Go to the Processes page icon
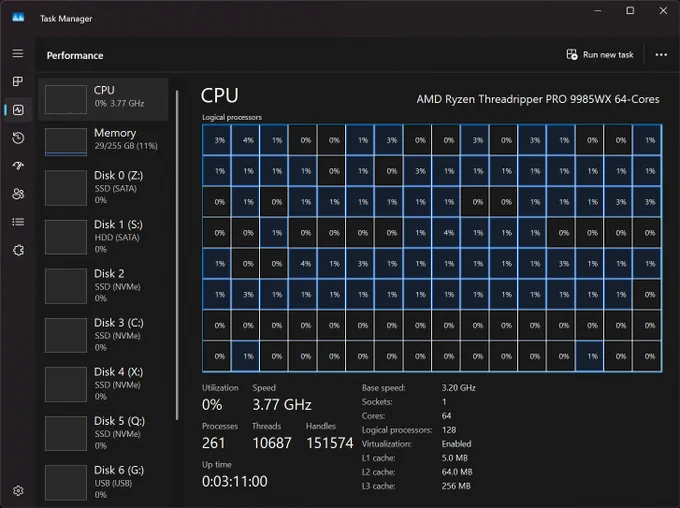Viewport: 680px width, 508px height. point(18,81)
